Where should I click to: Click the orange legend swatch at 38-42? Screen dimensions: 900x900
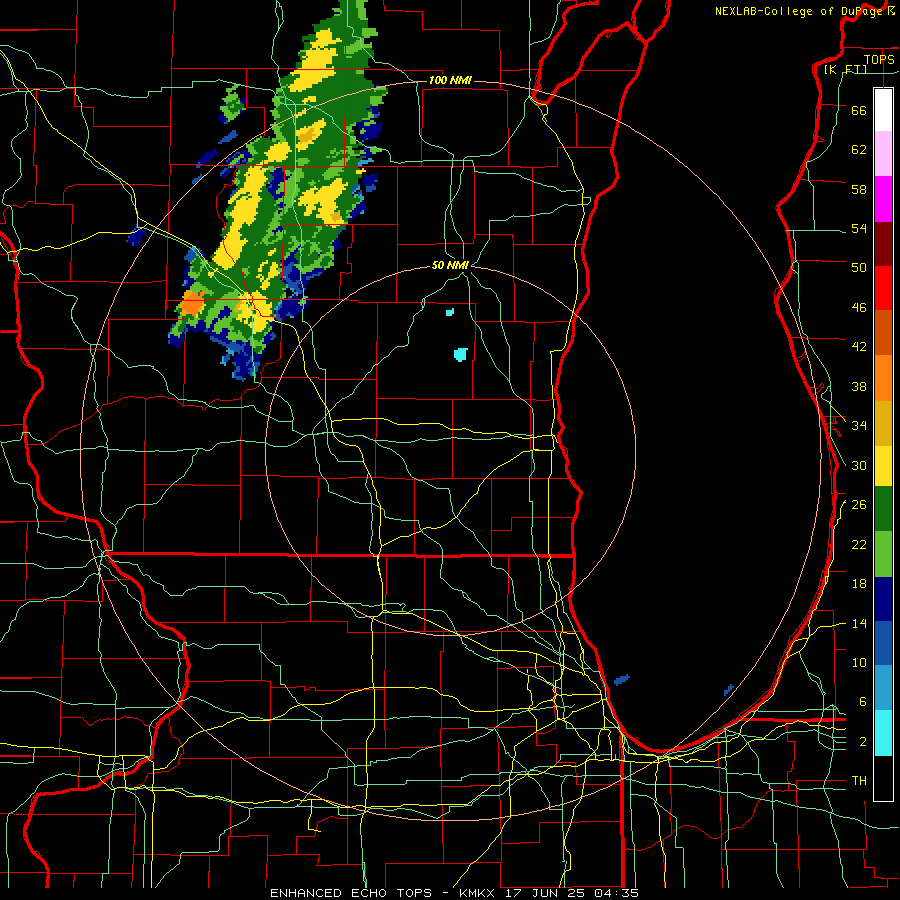883,378
